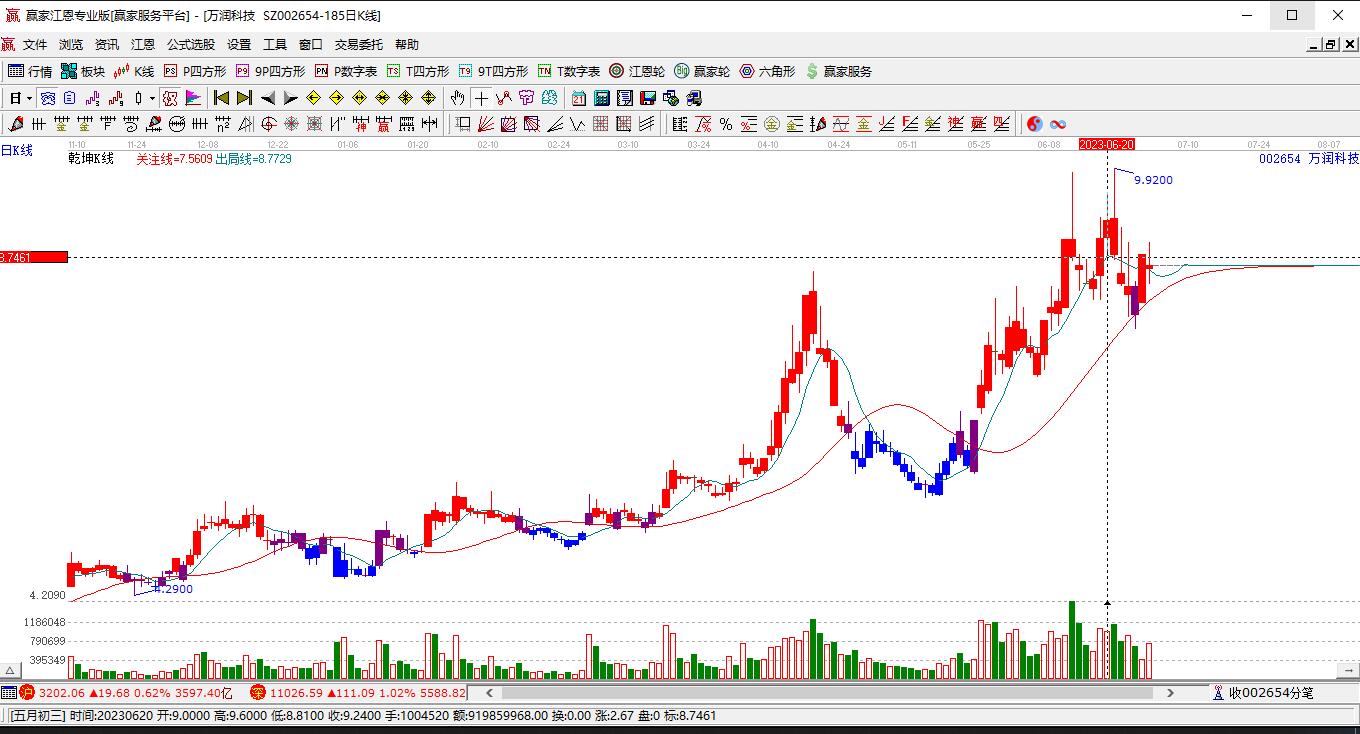Open the 交易委托 menu
Viewport: 1360px width, 734px height.
(x=360, y=44)
